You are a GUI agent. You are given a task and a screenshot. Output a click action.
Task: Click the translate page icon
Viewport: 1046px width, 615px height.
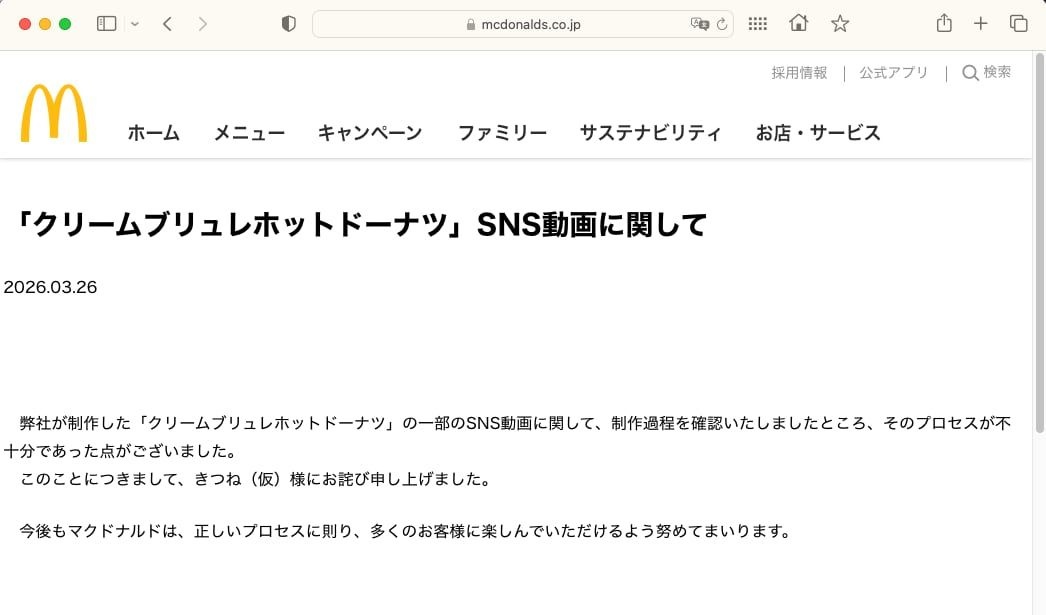699,24
